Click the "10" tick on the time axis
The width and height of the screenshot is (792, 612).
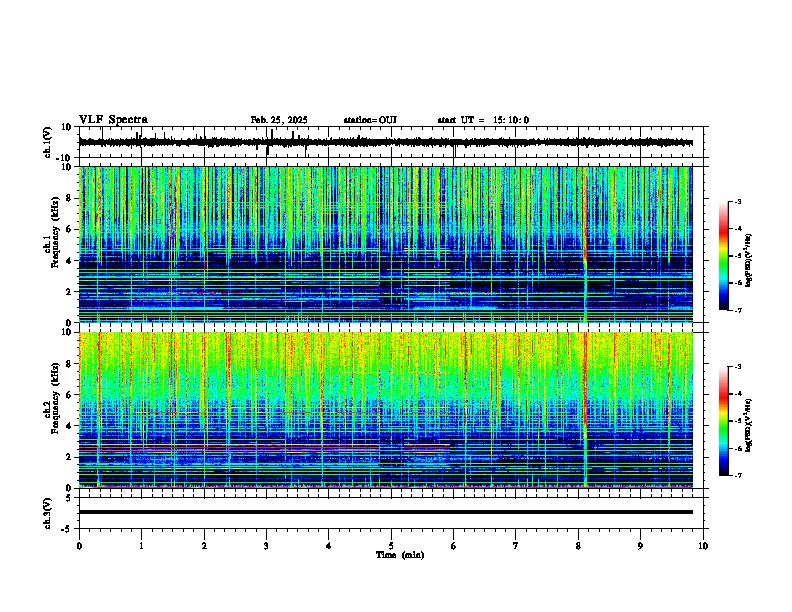703,546
